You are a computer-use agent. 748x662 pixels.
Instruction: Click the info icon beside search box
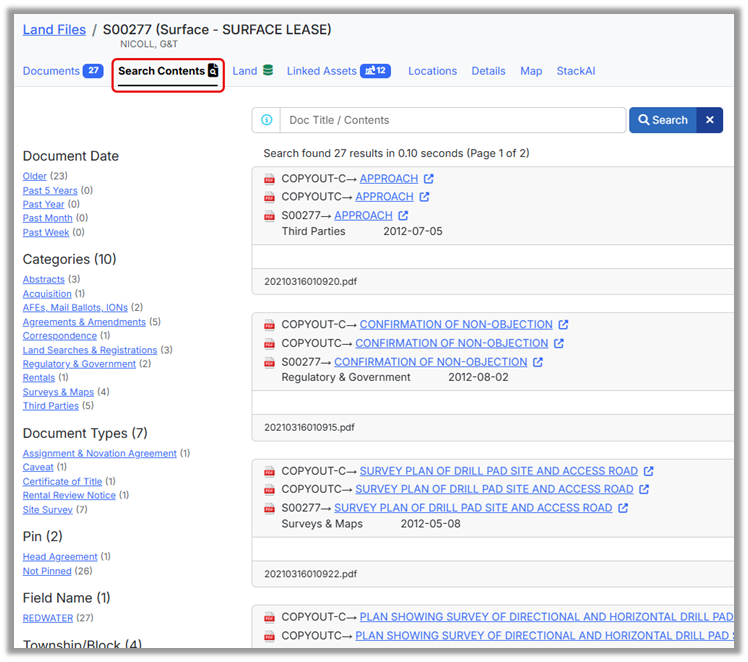[266, 120]
